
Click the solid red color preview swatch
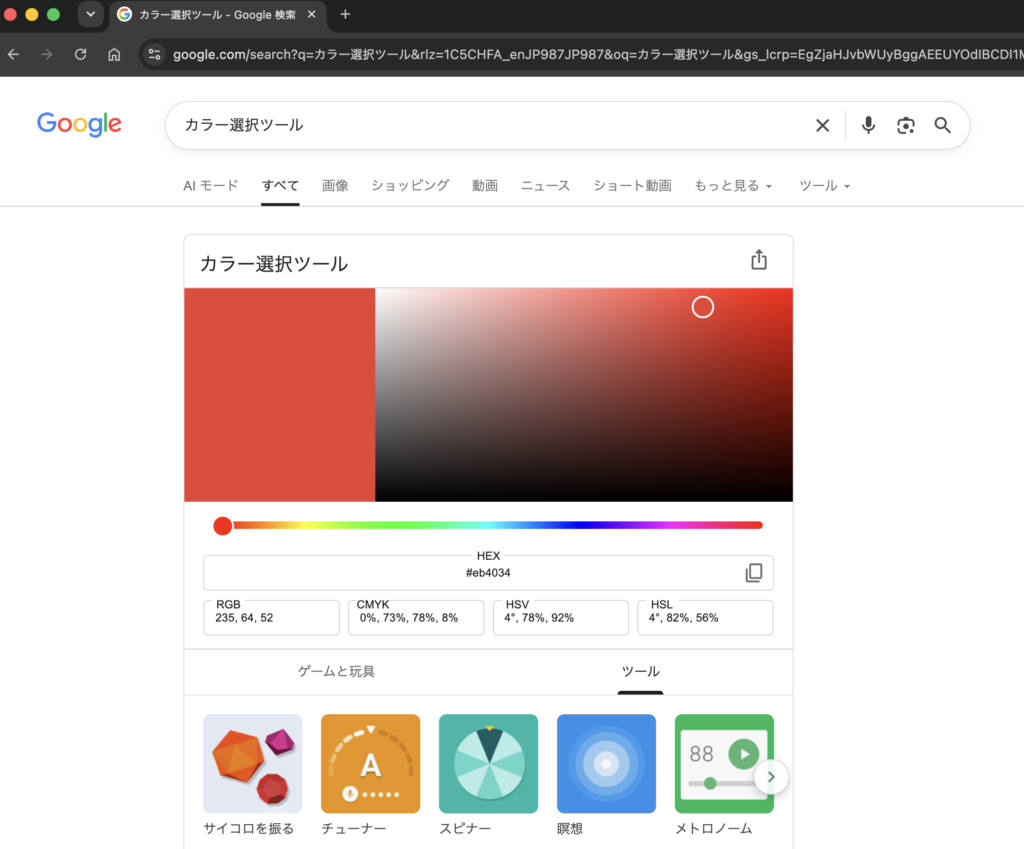click(x=280, y=395)
